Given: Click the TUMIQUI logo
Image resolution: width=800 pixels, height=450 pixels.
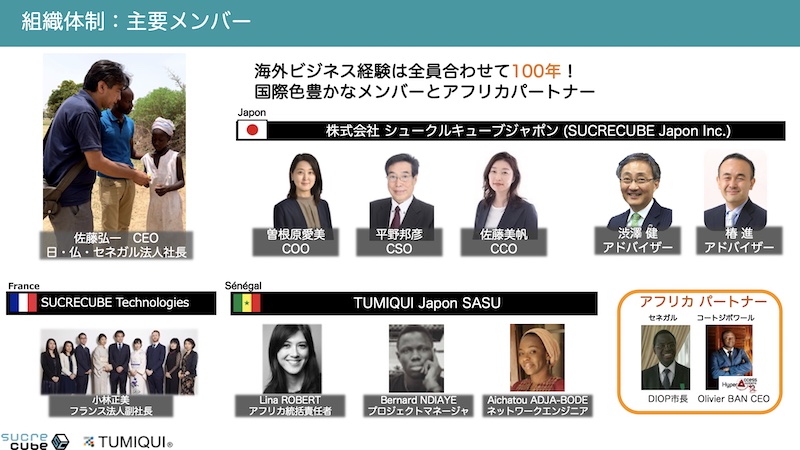Looking at the screenshot, I should 128,442.
